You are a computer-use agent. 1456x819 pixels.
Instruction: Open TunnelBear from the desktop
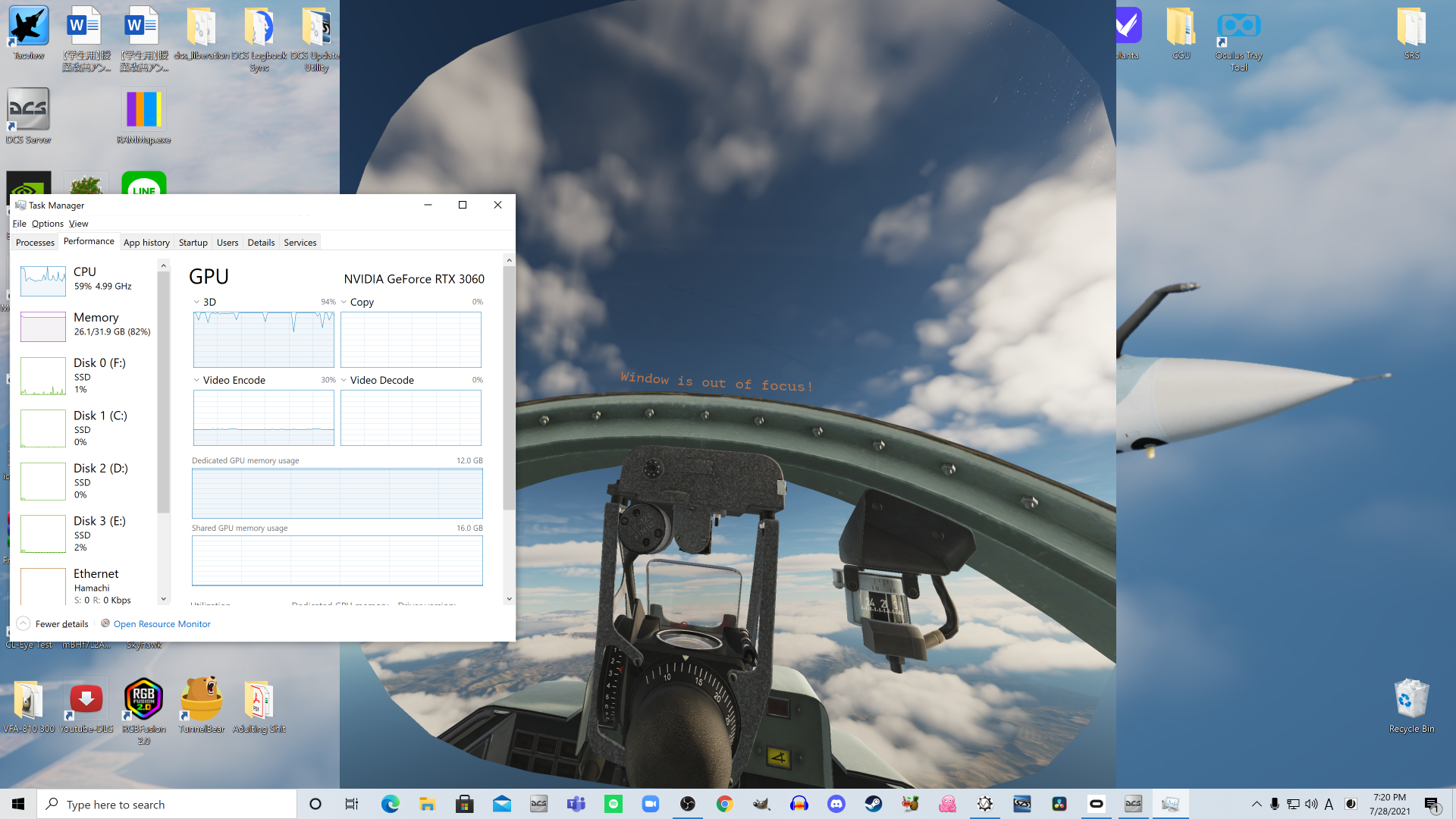[202, 705]
